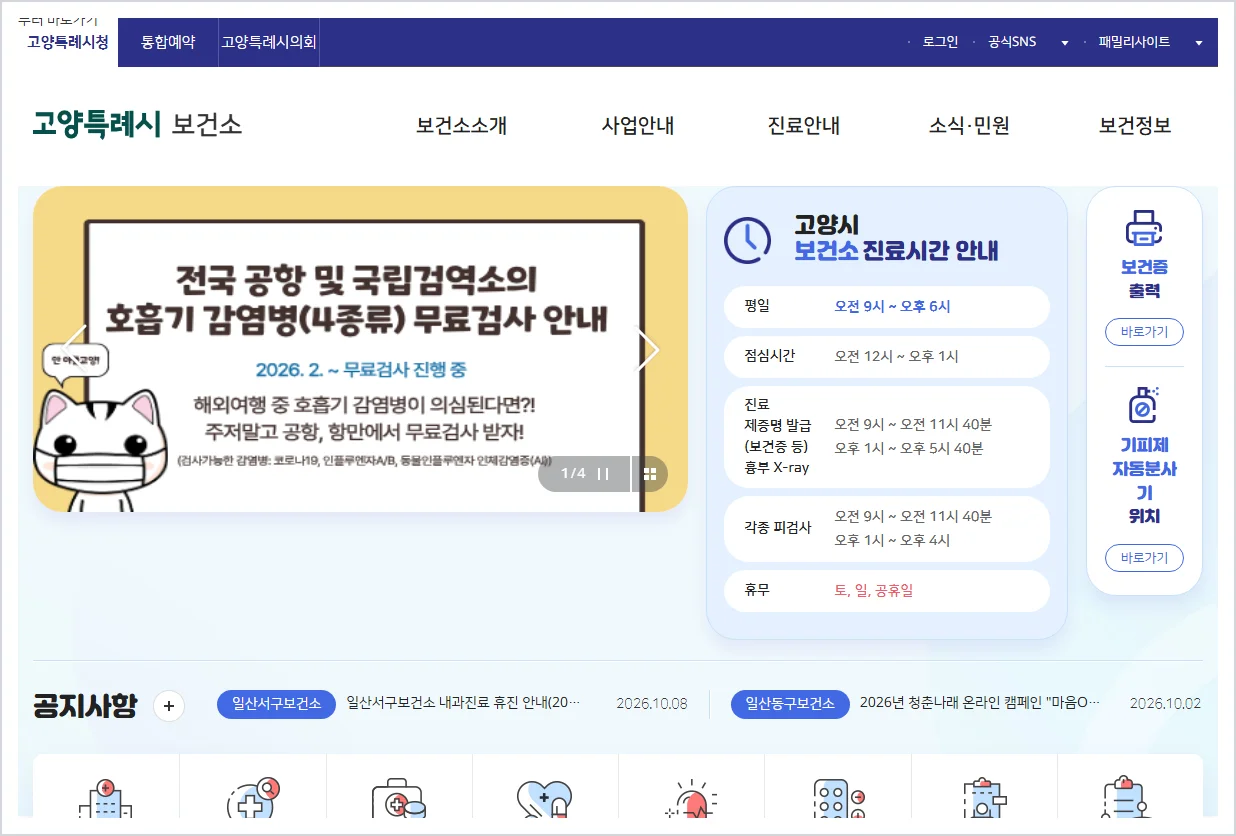
Task: Click the blue clipboard icon
Action: pos(984,800)
